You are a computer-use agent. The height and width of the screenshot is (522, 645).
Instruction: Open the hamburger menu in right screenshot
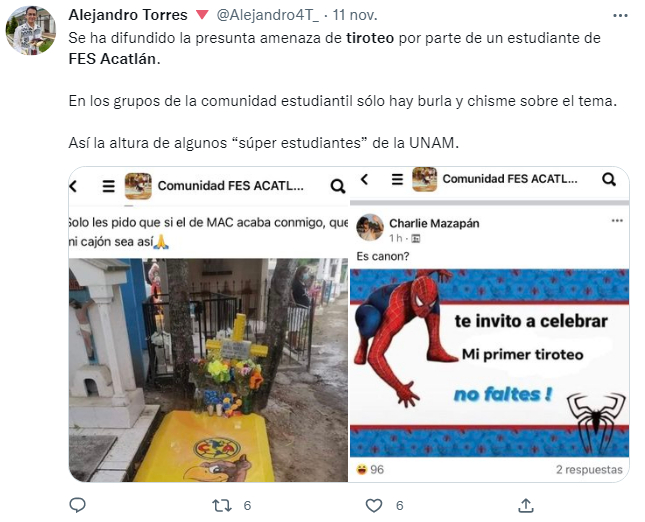tap(397, 179)
